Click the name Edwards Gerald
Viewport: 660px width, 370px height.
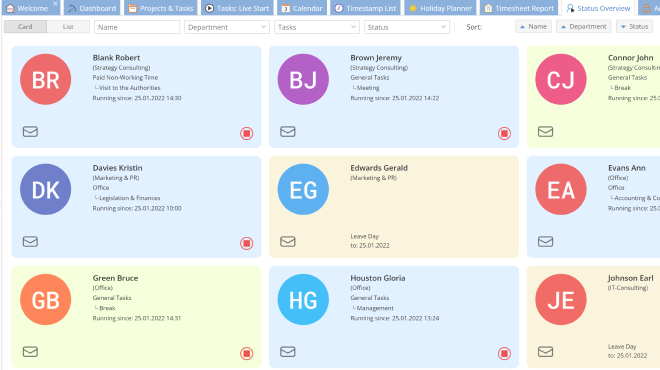(379, 168)
